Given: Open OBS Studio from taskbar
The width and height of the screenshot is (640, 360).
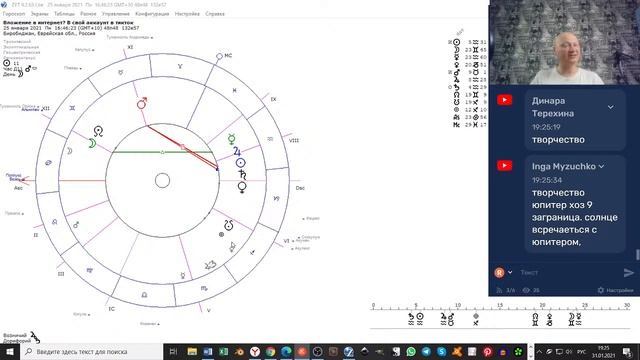Looking at the screenshot, I should (318, 351).
